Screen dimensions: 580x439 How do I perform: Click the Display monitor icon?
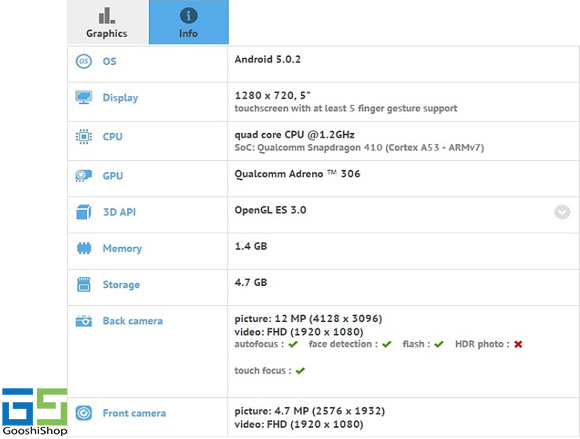[84, 97]
